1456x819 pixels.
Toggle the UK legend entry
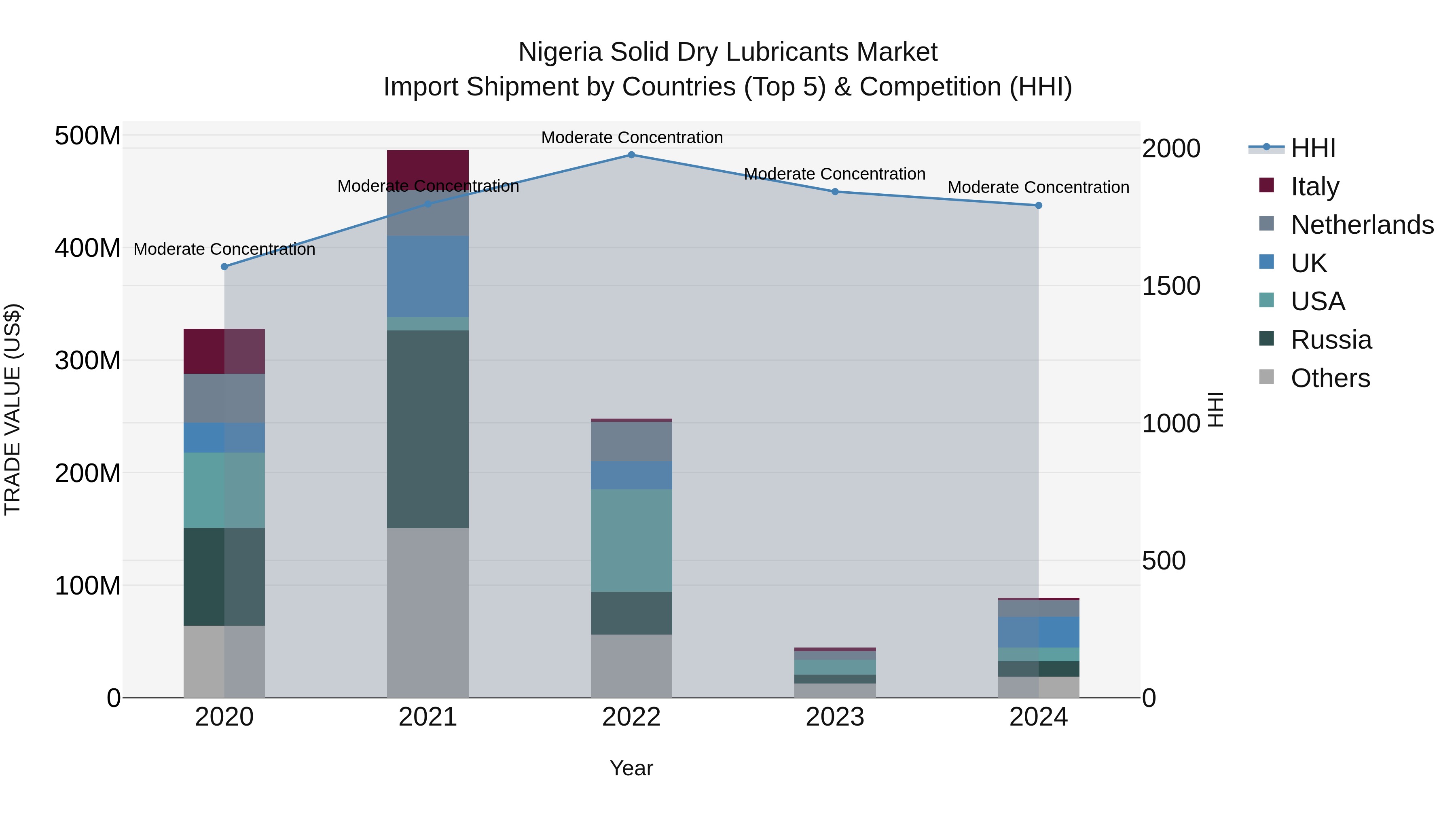(x=1293, y=263)
